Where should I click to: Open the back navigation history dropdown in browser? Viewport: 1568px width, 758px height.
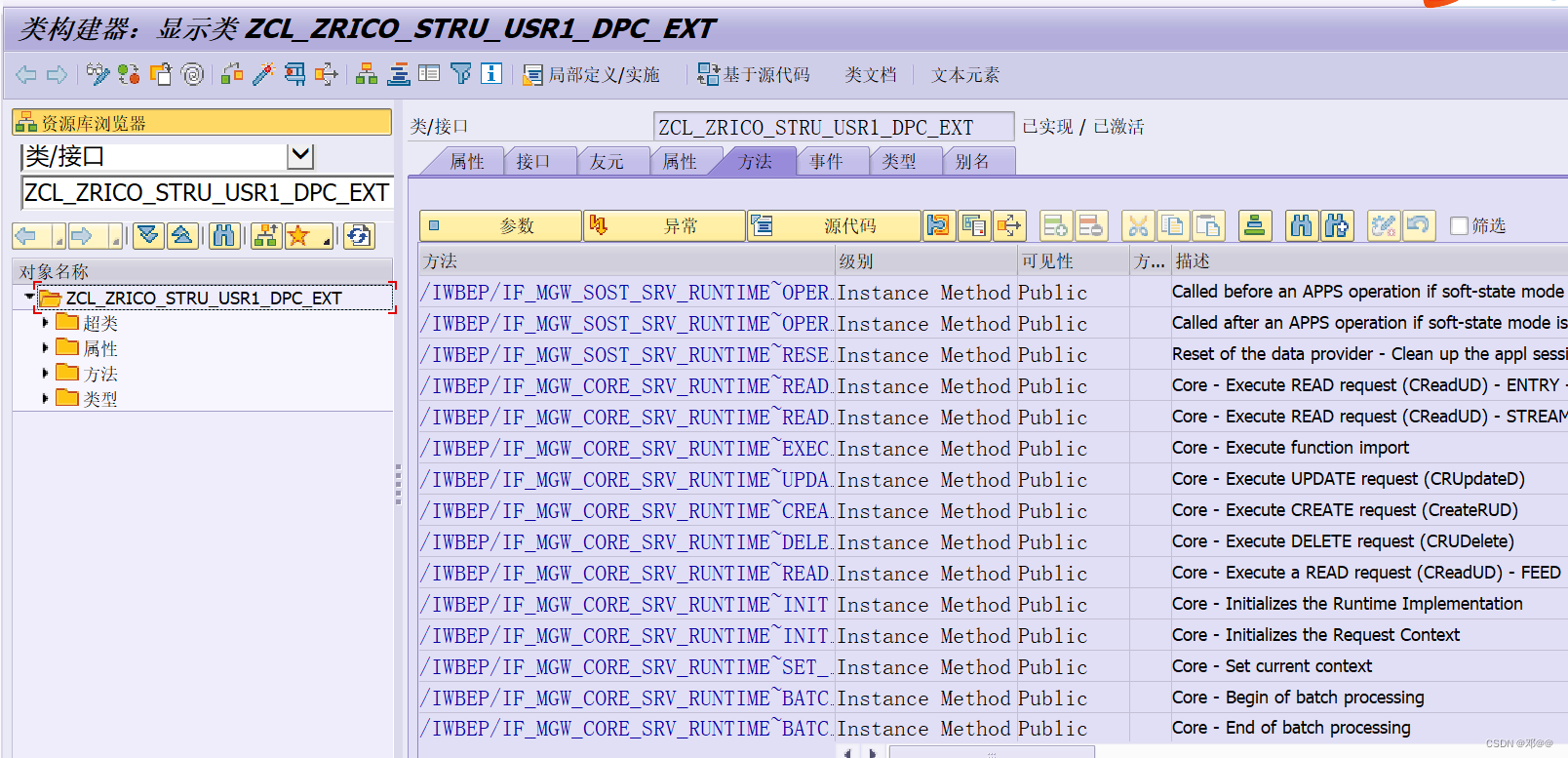58,238
